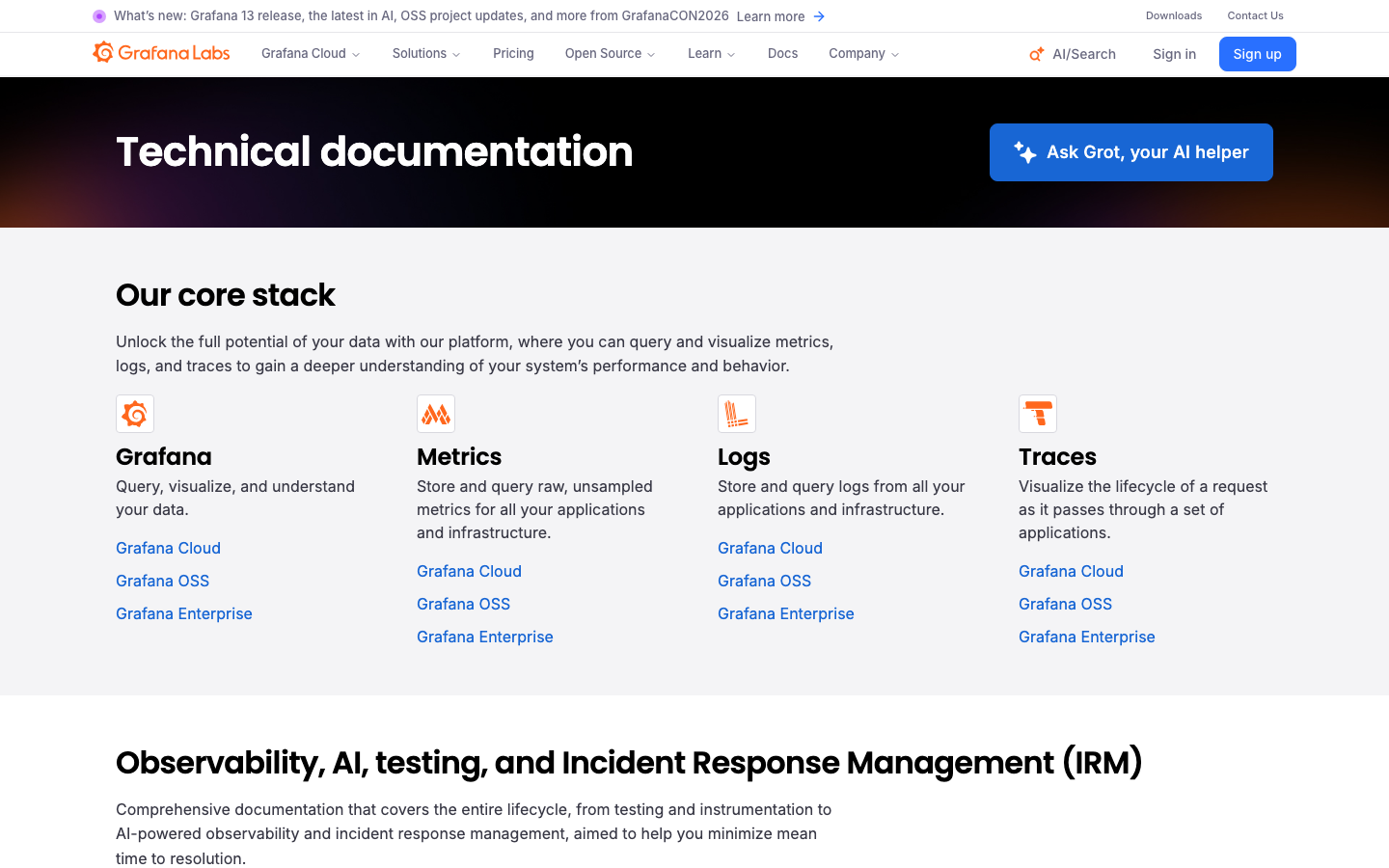The height and width of the screenshot is (868, 1389).
Task: Click the Technical documentation title
Action: tap(374, 152)
